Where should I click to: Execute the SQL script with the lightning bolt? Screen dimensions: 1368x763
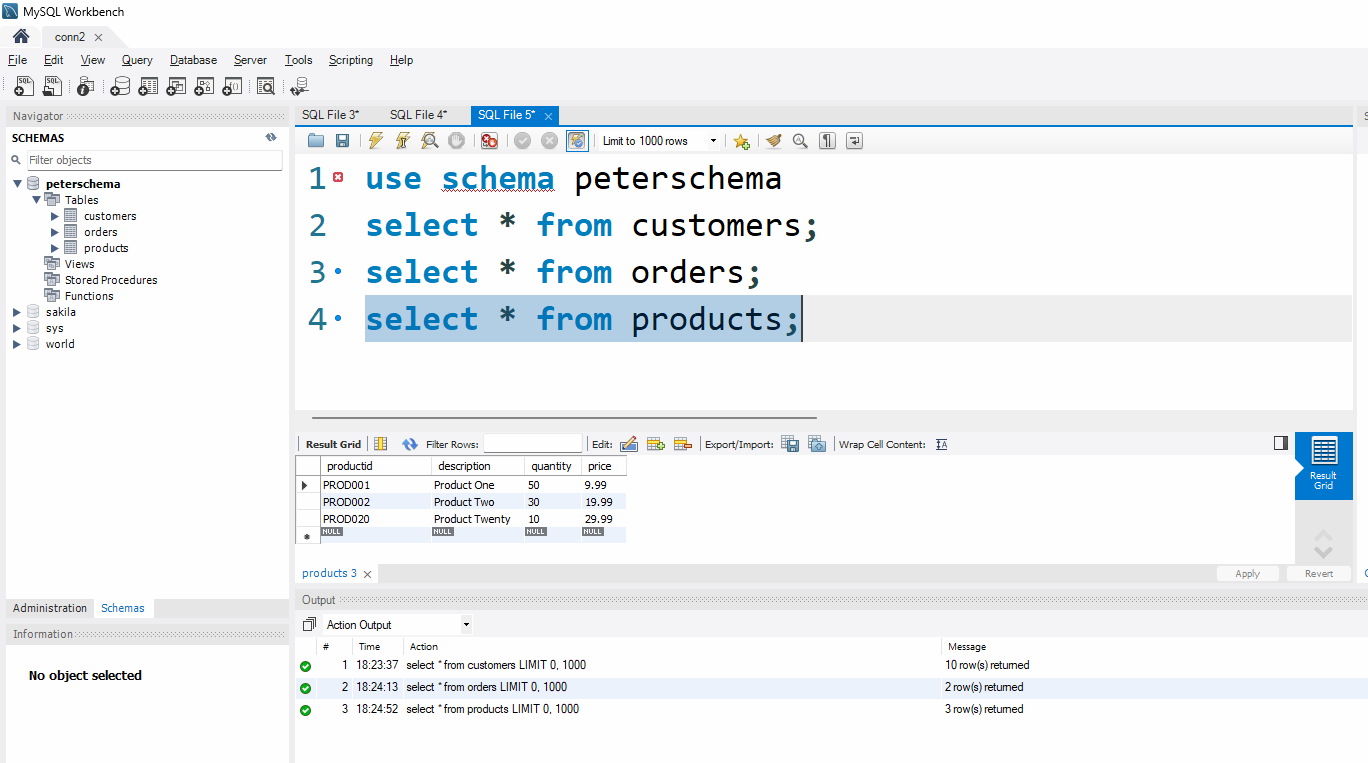click(x=376, y=141)
